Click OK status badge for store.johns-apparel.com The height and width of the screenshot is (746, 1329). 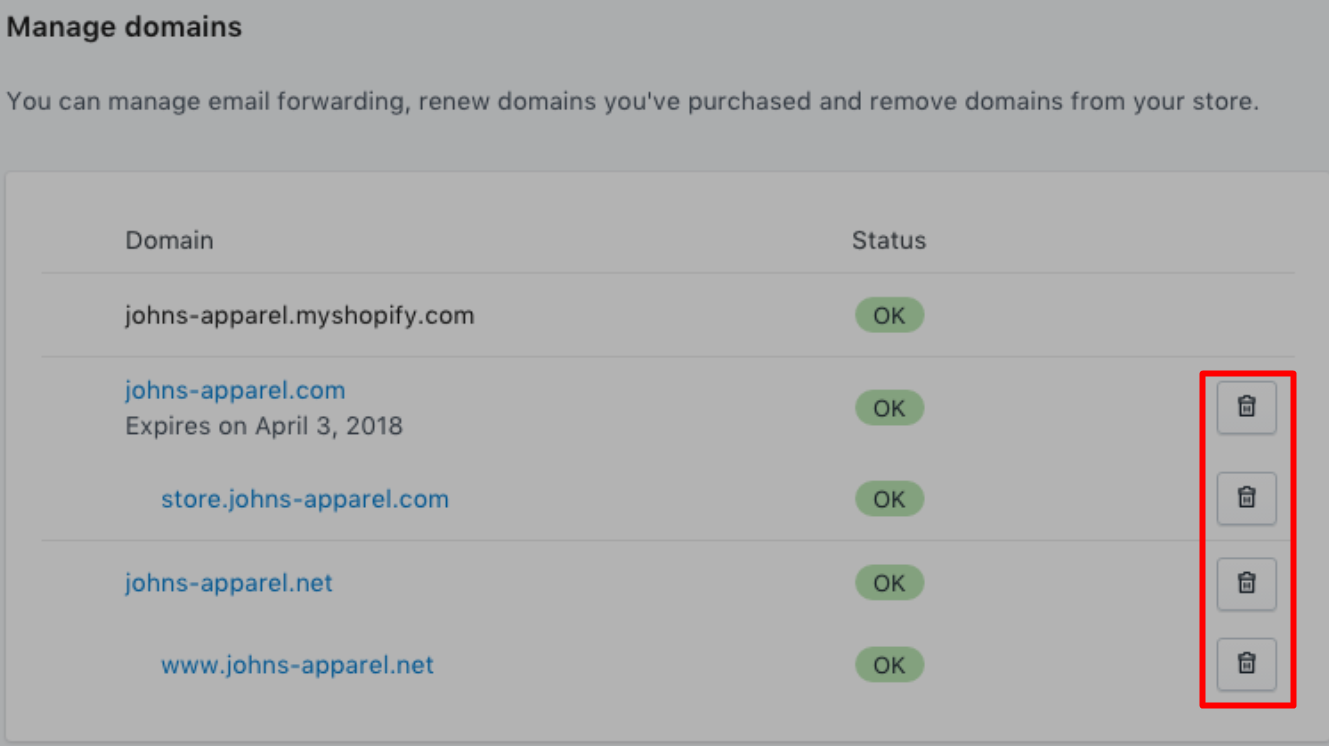tap(889, 499)
